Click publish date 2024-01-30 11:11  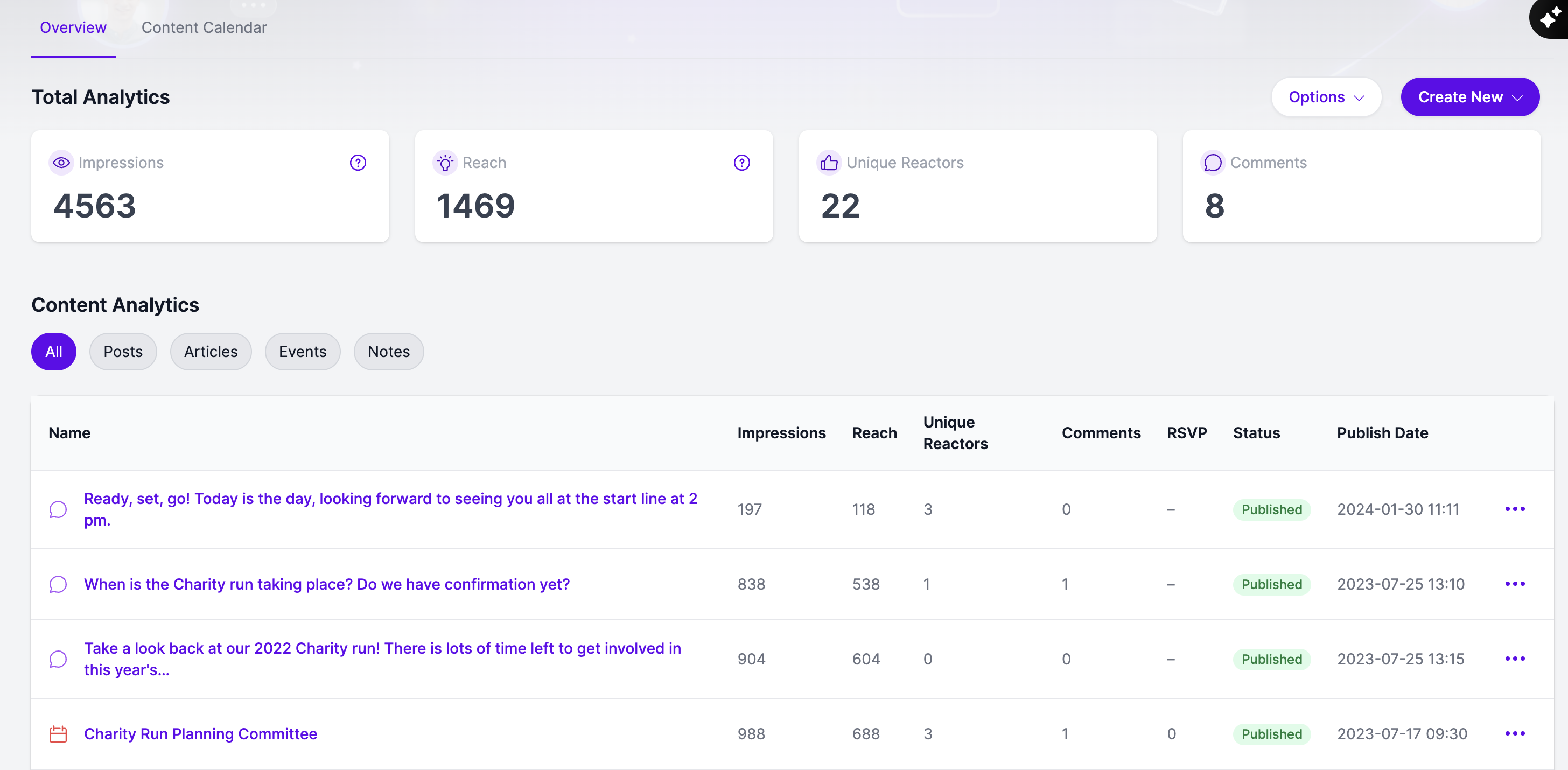click(1397, 509)
